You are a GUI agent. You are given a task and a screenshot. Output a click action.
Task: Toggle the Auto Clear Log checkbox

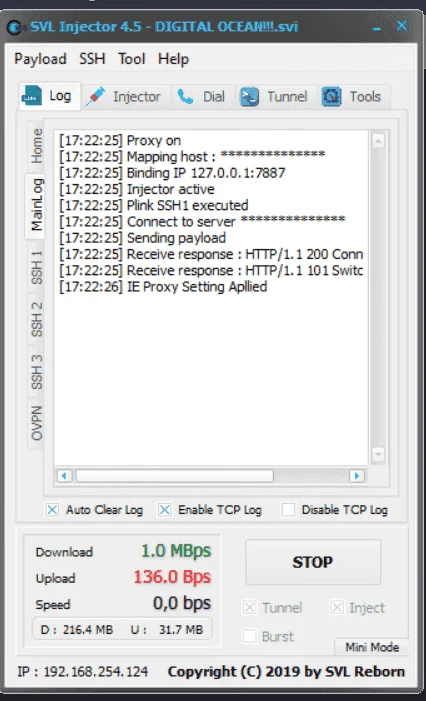click(52, 510)
